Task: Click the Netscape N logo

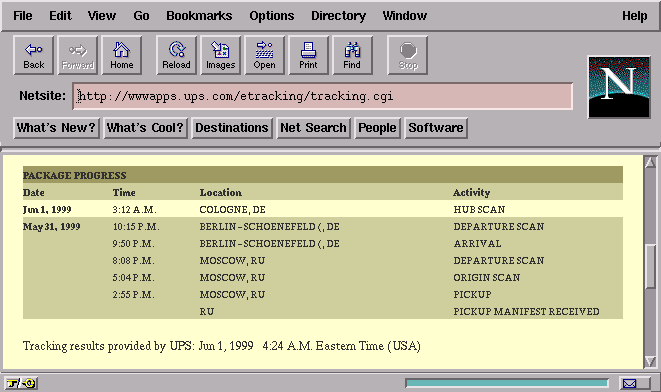Action: (x=619, y=87)
